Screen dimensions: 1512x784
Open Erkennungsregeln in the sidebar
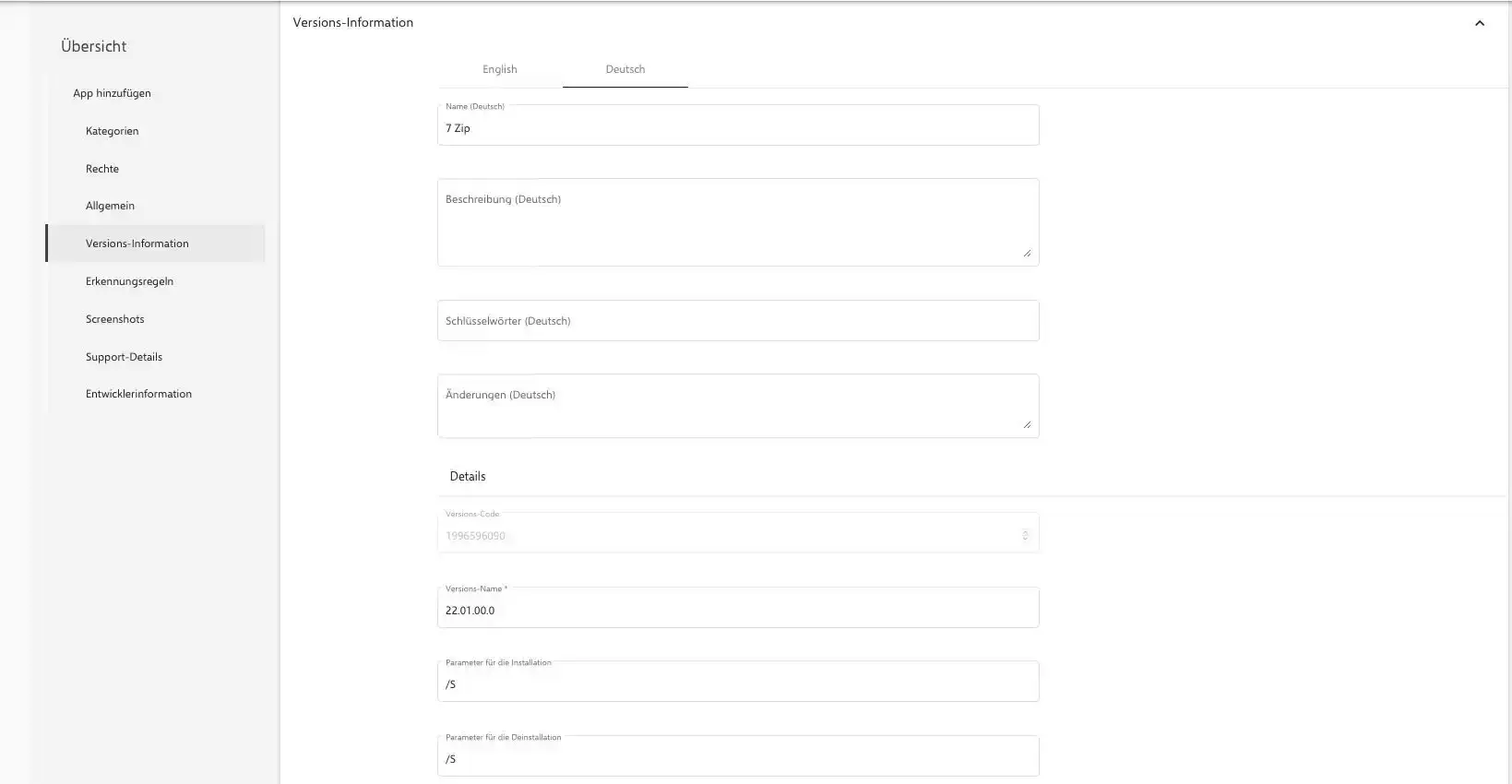pos(129,281)
